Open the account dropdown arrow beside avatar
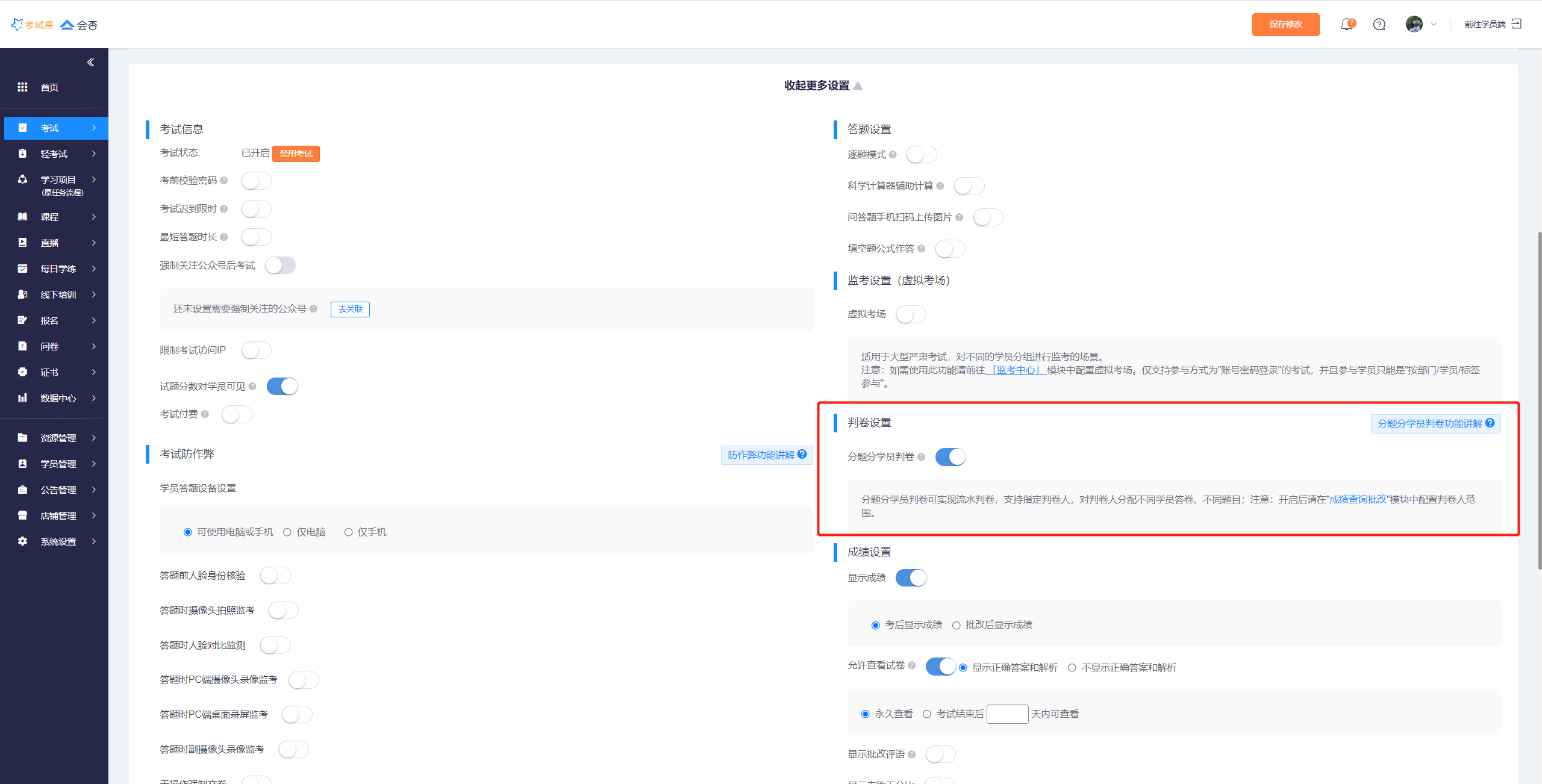1542x784 pixels. point(1434,25)
